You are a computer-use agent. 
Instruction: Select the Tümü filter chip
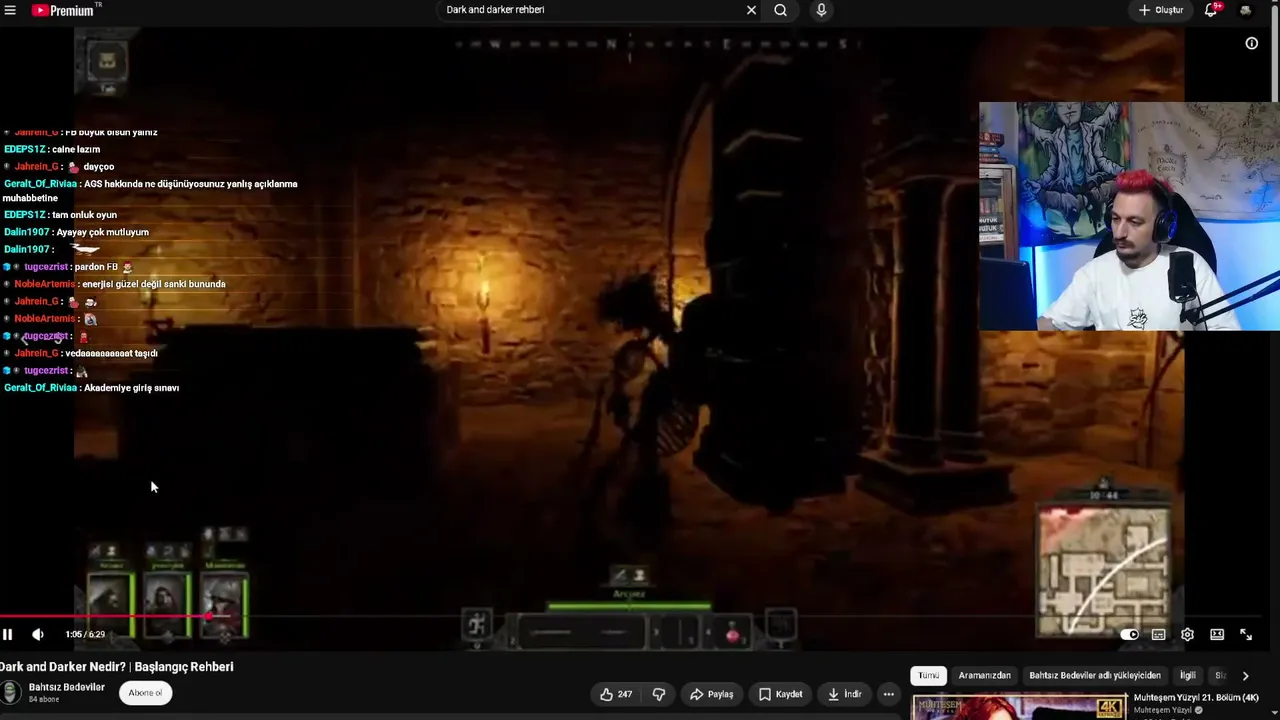(929, 676)
